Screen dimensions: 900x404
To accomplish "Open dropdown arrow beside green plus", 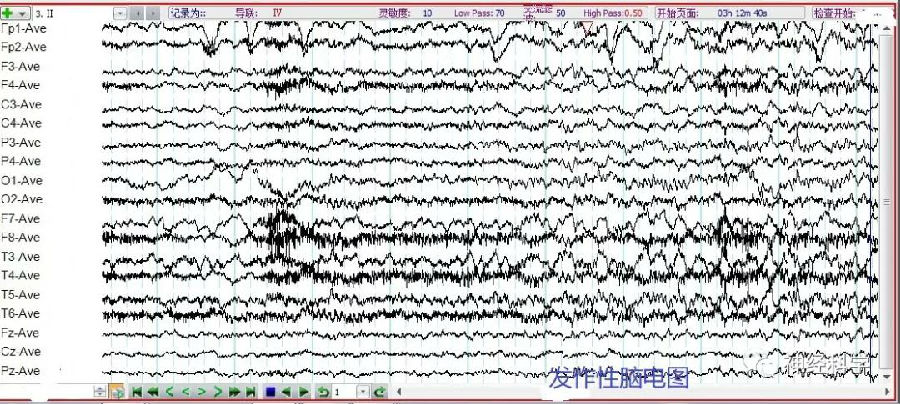I will click(x=23, y=13).
